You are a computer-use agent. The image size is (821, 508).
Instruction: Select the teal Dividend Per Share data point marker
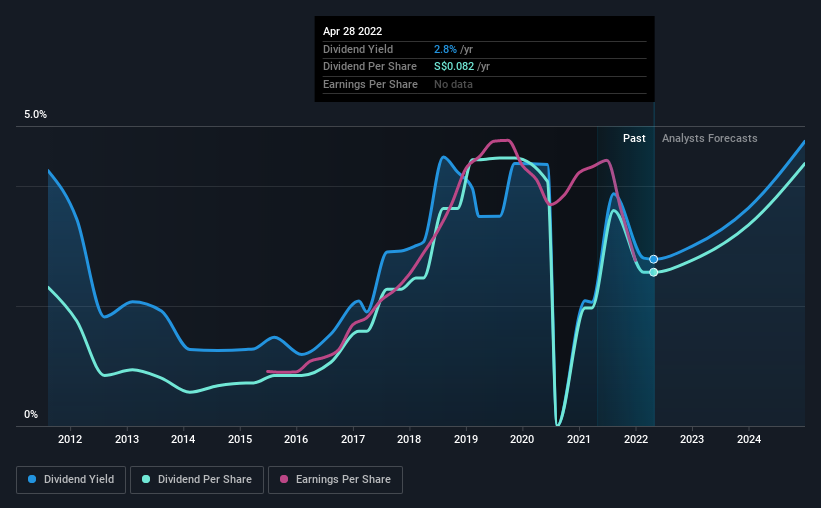coord(653,272)
